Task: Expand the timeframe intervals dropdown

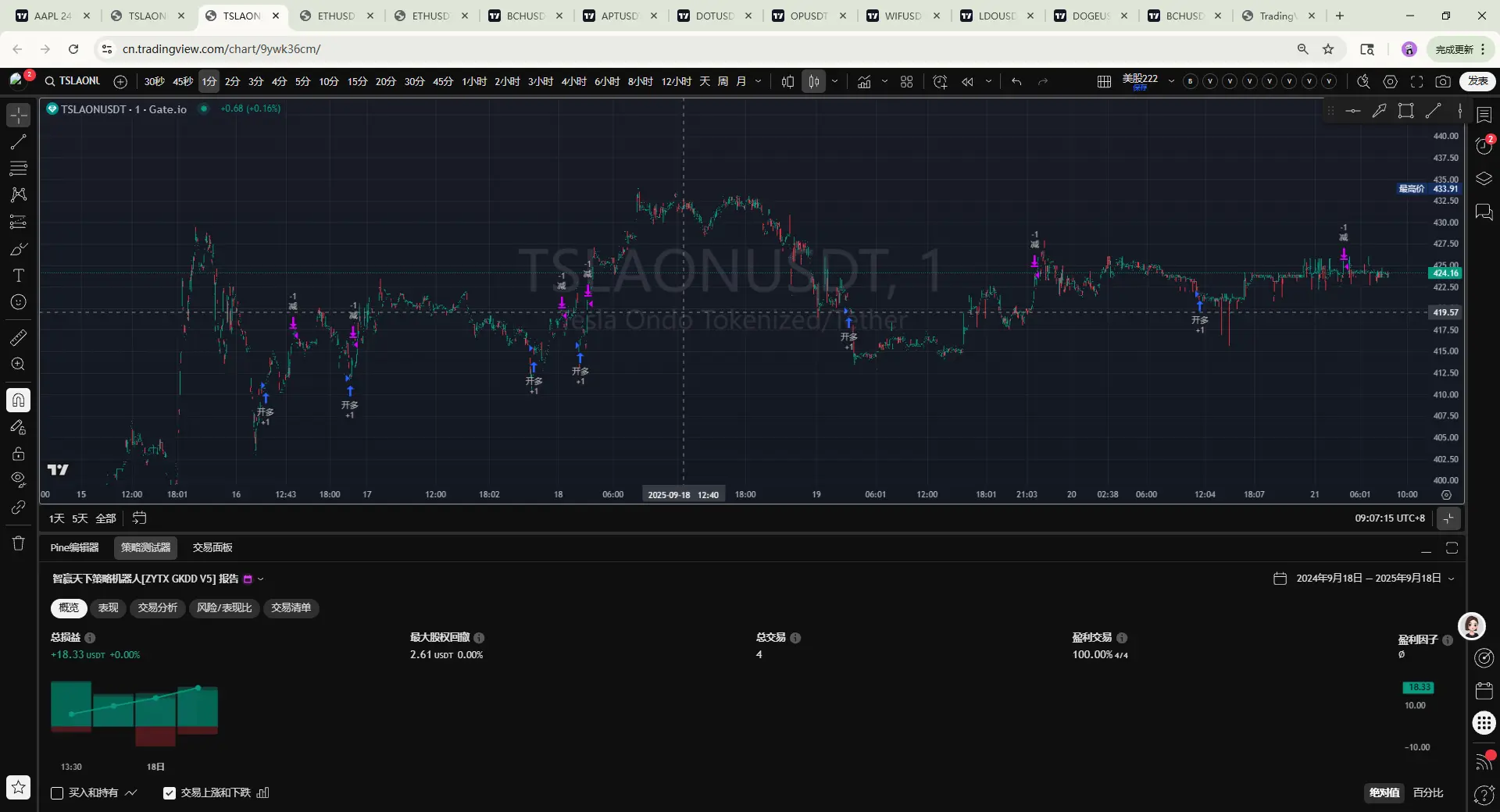Action: pyautogui.click(x=758, y=81)
